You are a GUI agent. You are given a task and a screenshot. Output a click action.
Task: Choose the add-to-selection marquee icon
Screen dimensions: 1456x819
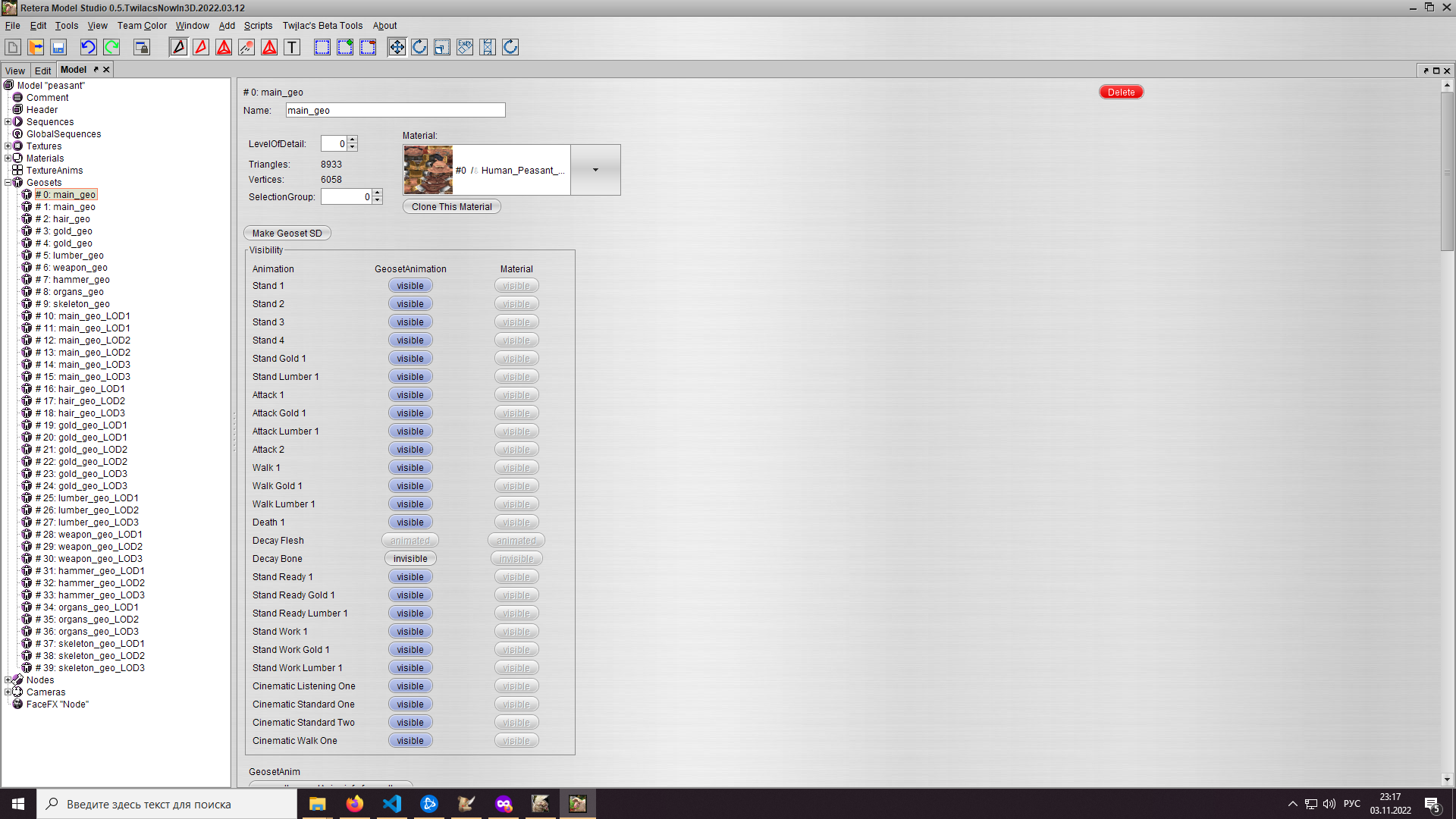pyautogui.click(x=345, y=47)
